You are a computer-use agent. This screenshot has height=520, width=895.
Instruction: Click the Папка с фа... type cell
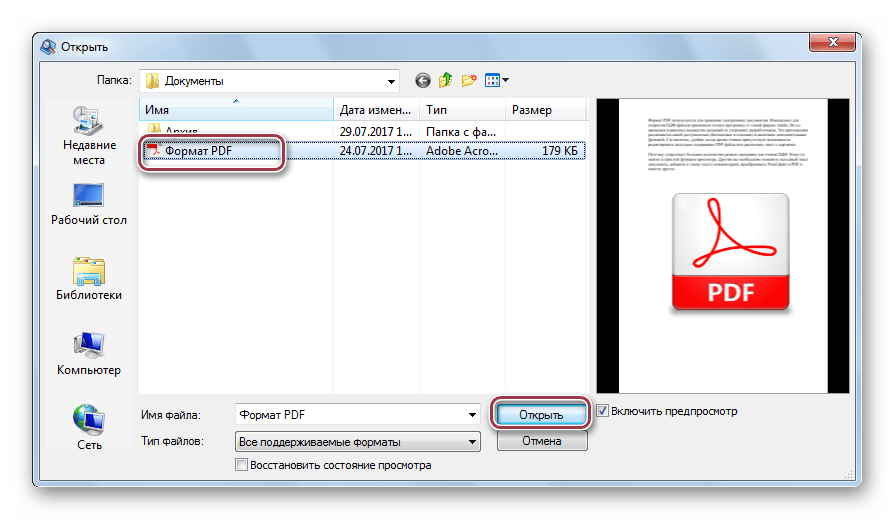461,132
